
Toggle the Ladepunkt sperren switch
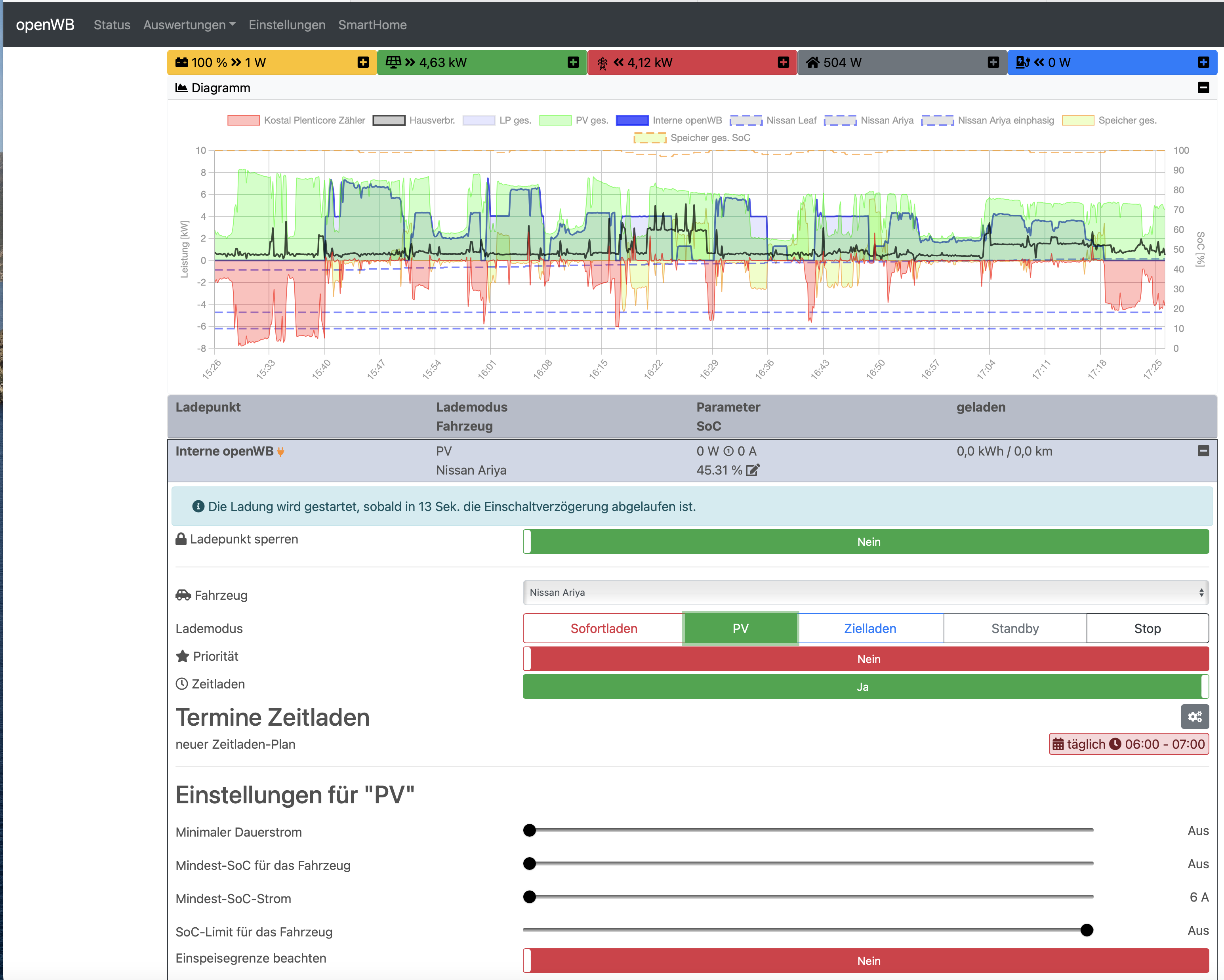(x=865, y=541)
